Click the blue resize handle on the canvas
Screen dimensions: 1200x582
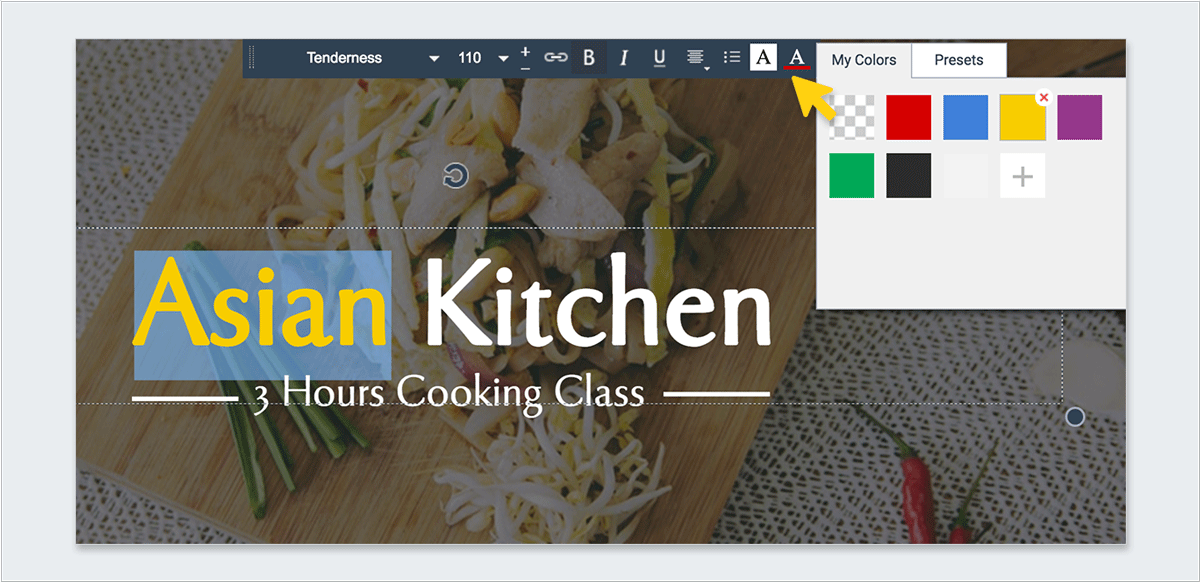1074,417
